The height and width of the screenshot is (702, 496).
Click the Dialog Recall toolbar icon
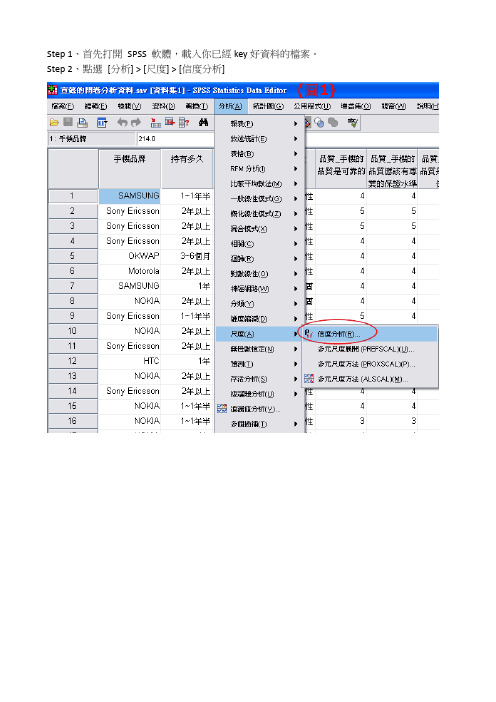(x=102, y=122)
